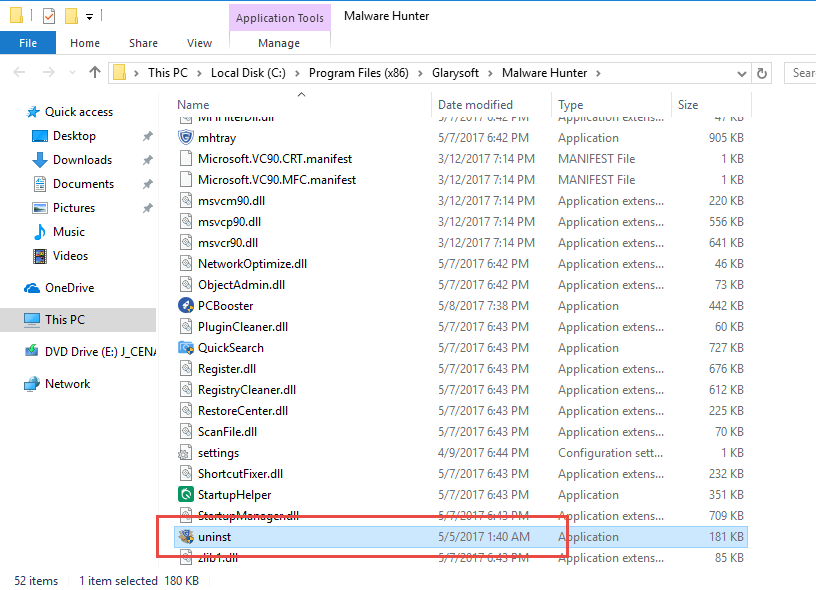The width and height of the screenshot is (816, 590).
Task: Click the Documents icon in sidebar
Action: click(x=40, y=184)
